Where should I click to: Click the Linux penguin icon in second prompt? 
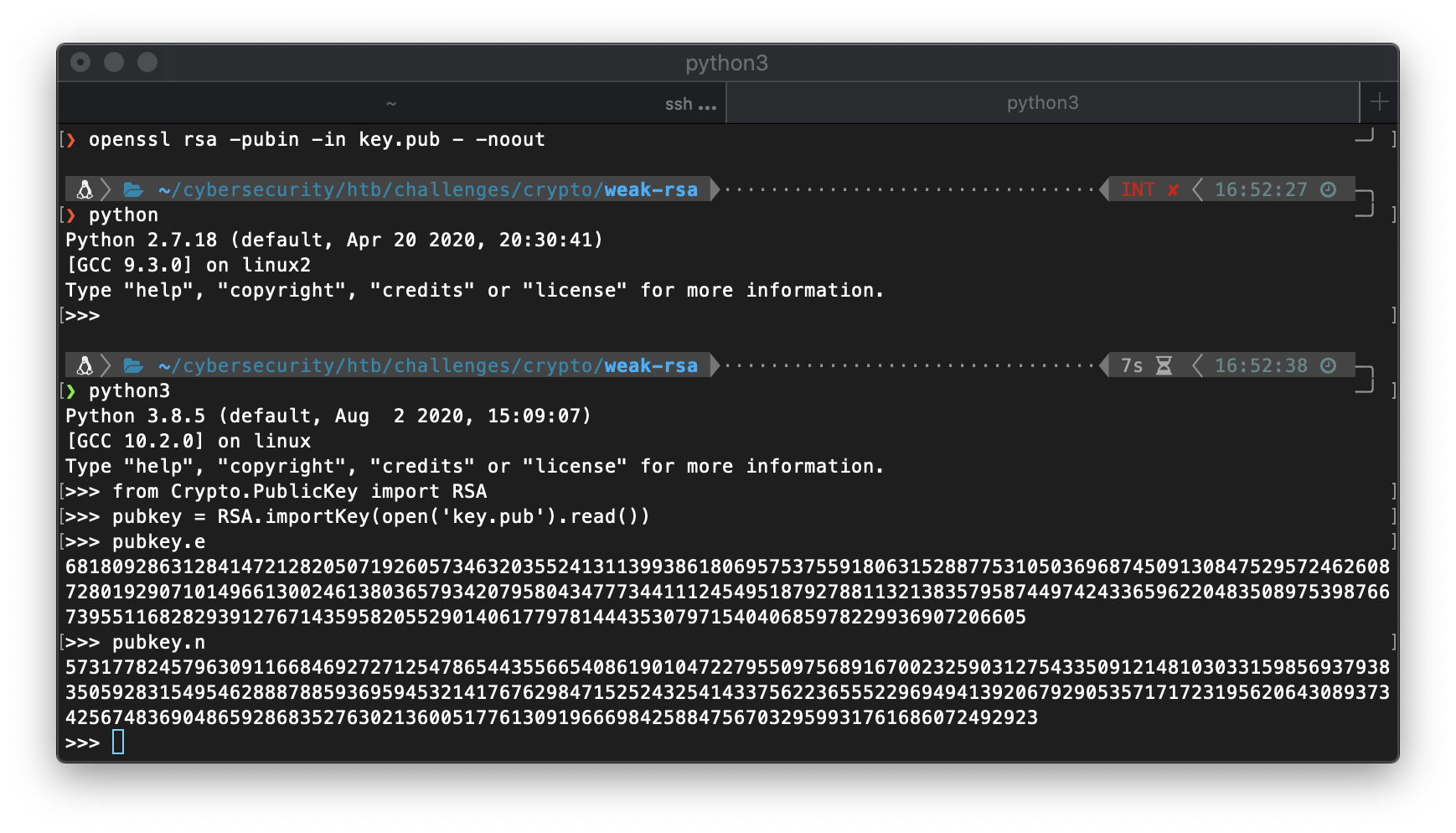click(x=85, y=366)
